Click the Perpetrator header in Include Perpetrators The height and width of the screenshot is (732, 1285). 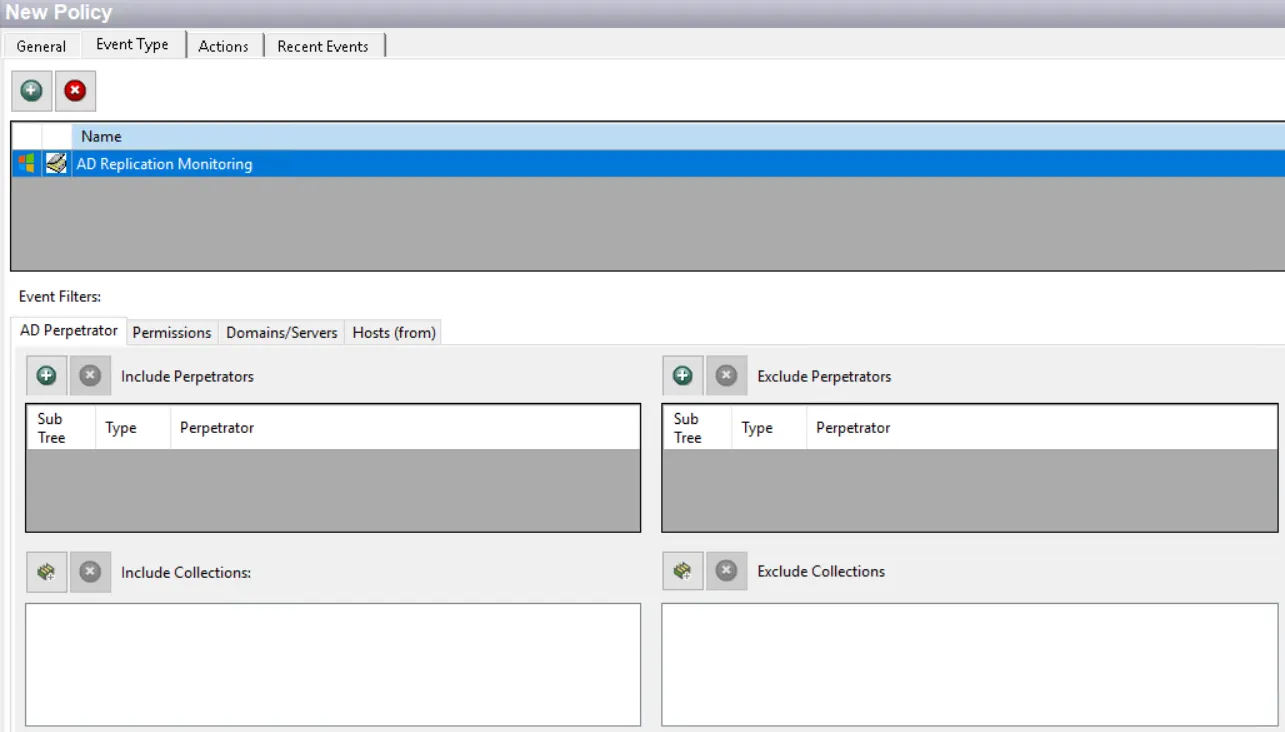[x=405, y=428]
